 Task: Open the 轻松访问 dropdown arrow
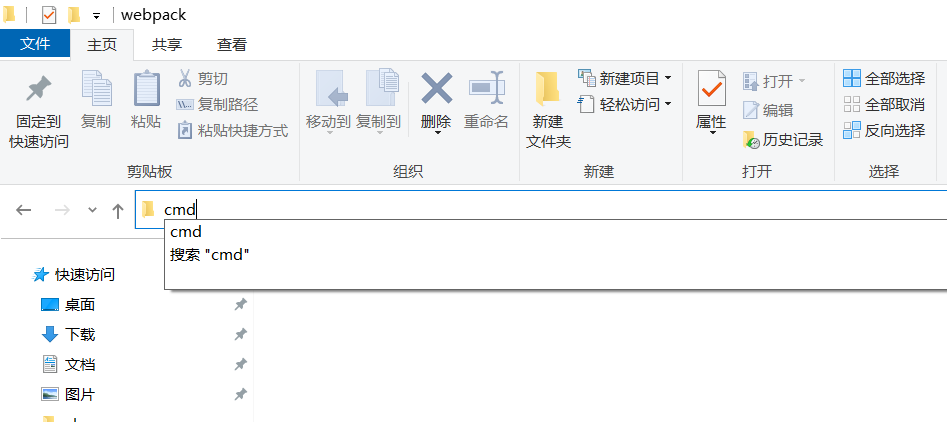[x=668, y=104]
